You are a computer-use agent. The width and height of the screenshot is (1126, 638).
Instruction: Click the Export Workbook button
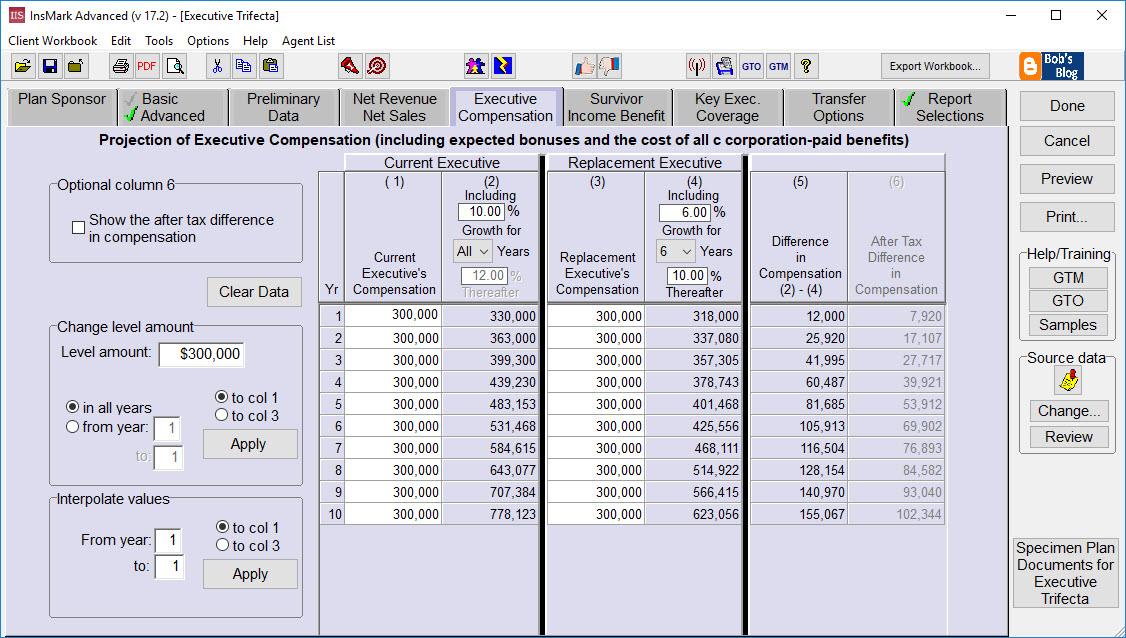pyautogui.click(x=935, y=65)
